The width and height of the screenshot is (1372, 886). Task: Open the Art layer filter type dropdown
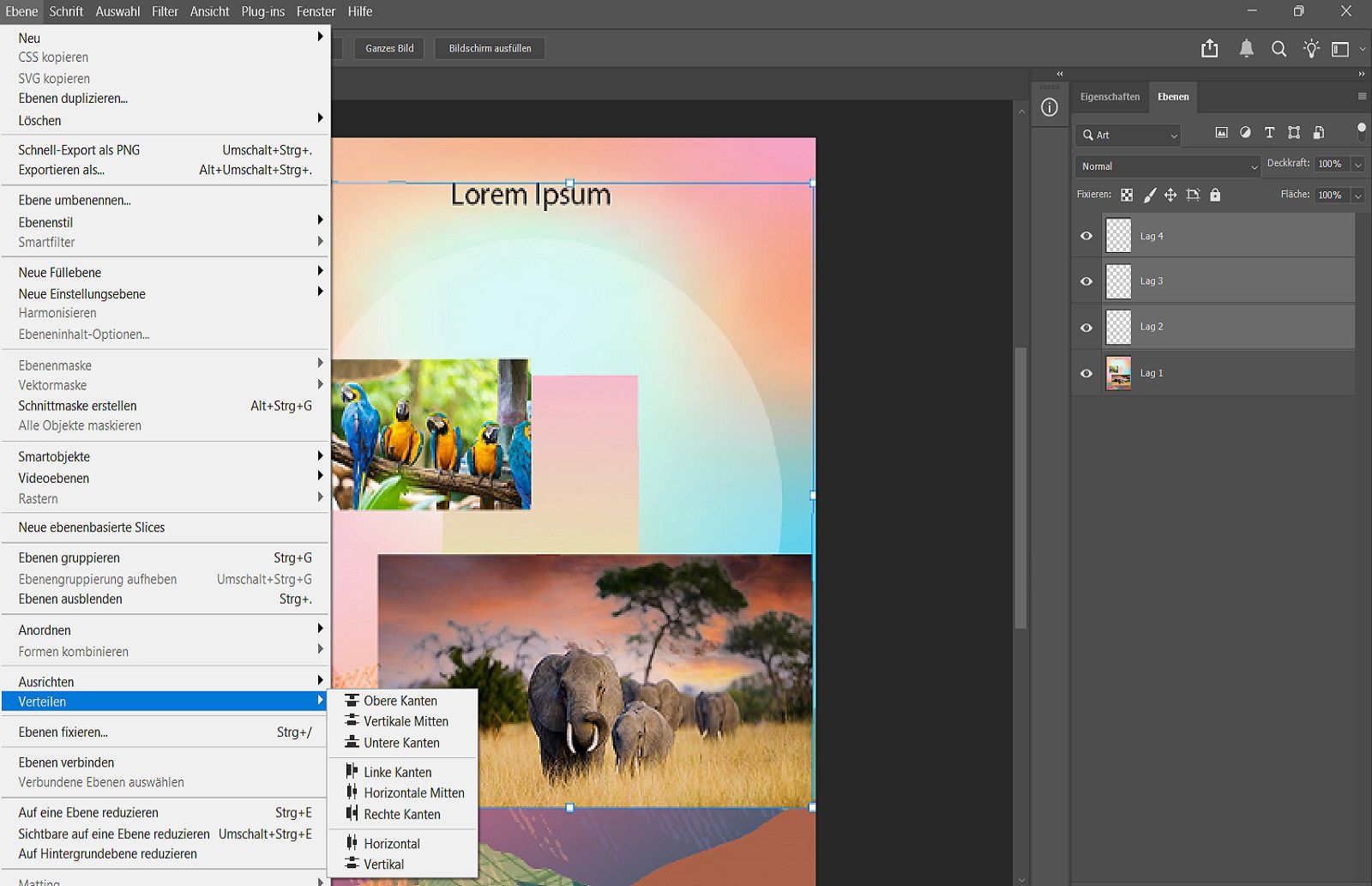tap(1128, 136)
